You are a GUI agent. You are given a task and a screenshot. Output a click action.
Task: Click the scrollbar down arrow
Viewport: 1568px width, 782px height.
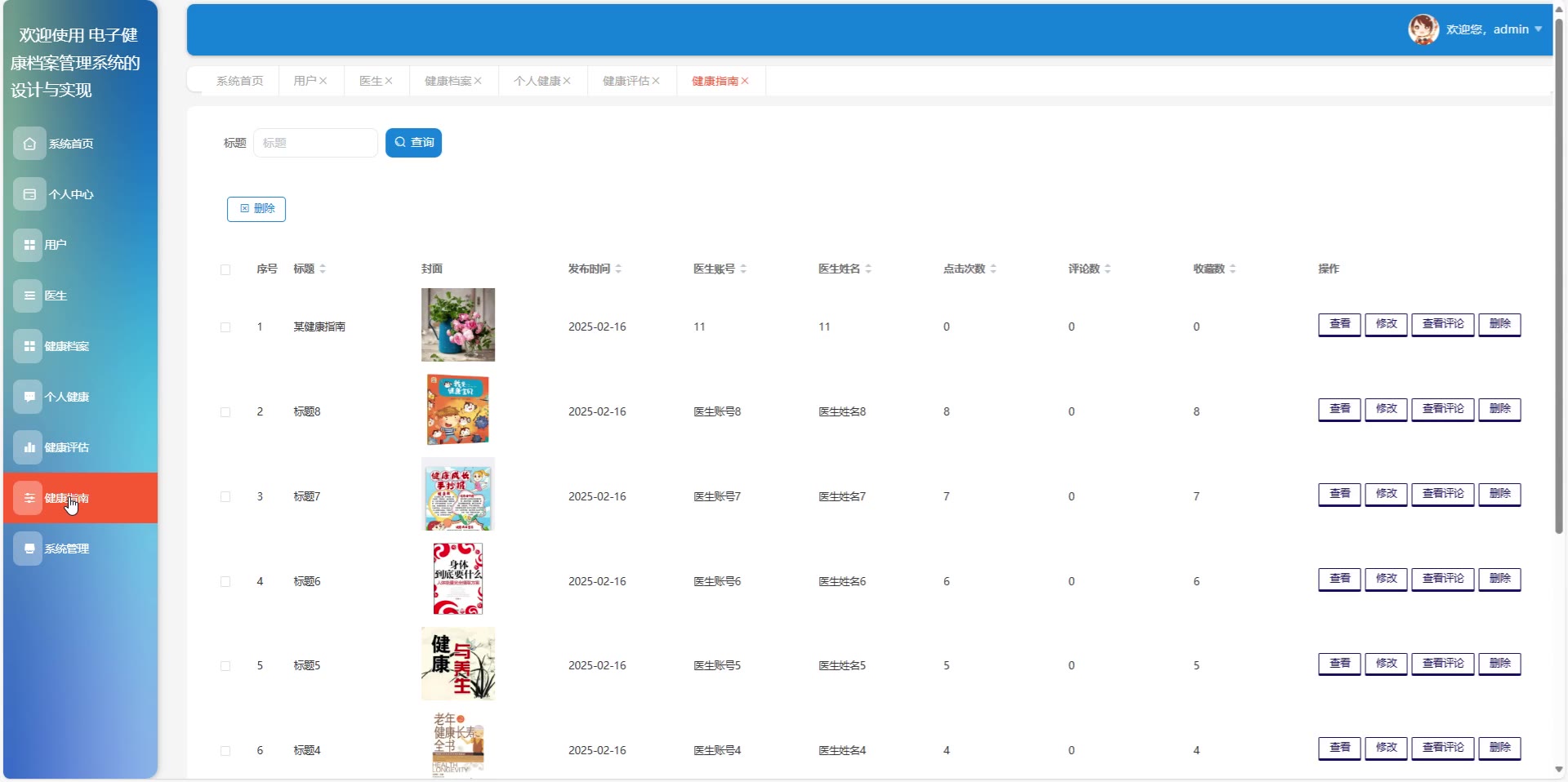pos(1559,770)
